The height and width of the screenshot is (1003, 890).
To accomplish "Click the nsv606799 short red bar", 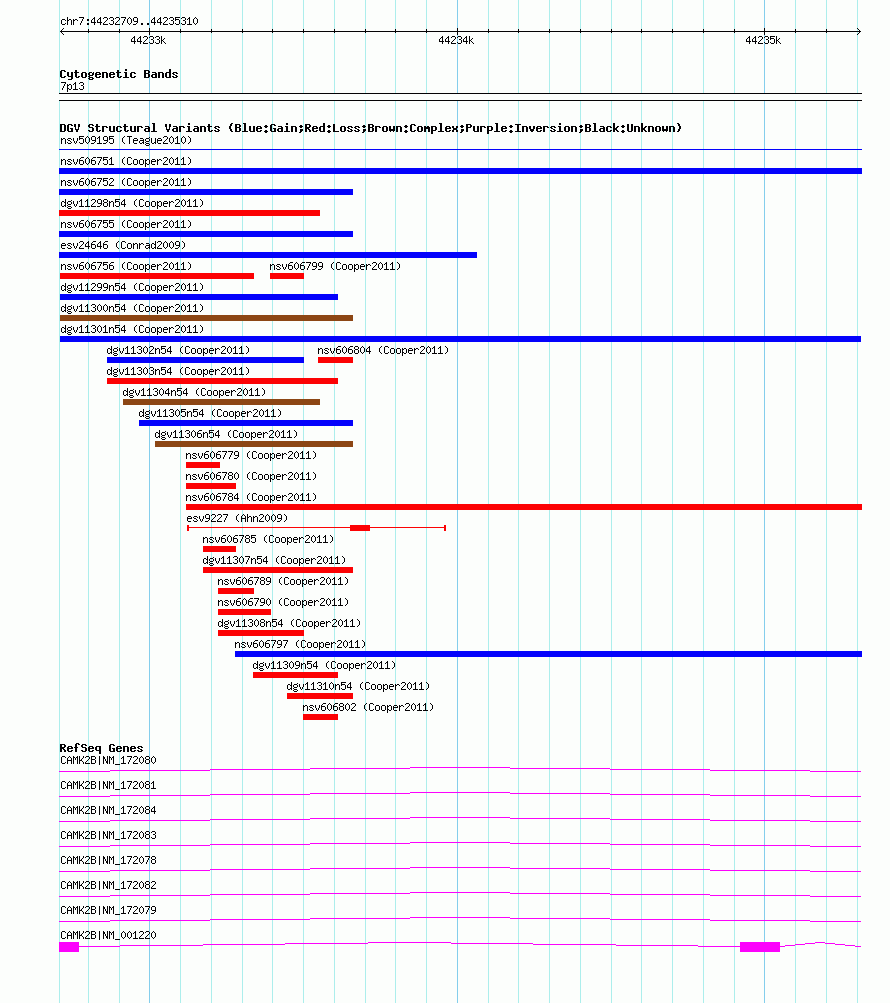I will 287,276.
